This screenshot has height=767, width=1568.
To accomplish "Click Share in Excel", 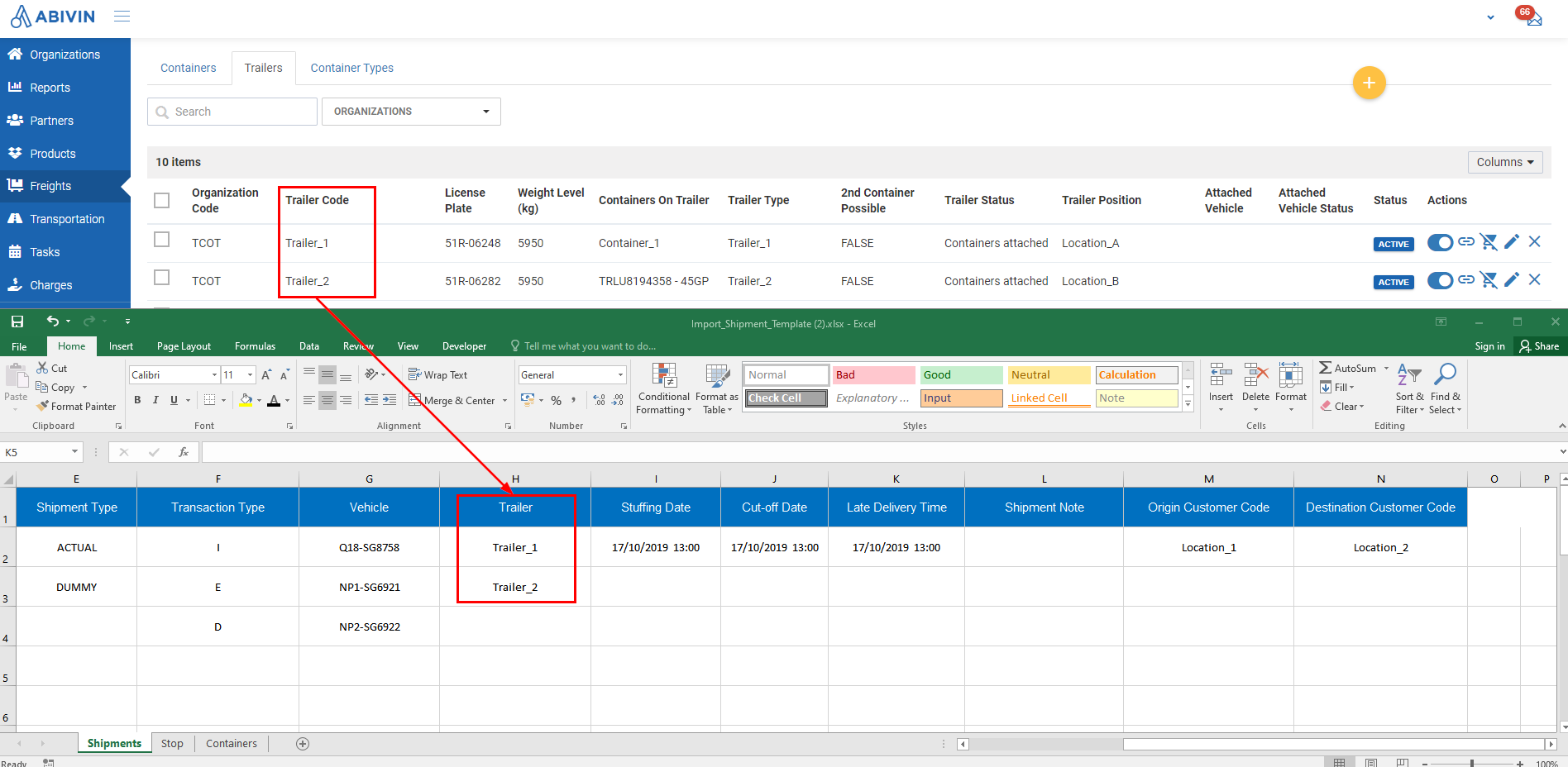I will (1539, 346).
